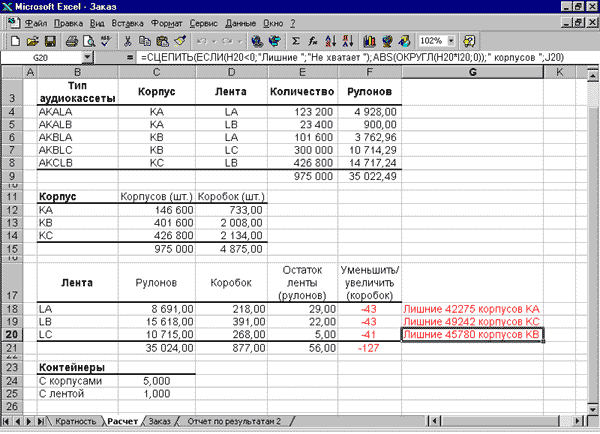
Task: Open the Вставка menu
Action: (127, 24)
